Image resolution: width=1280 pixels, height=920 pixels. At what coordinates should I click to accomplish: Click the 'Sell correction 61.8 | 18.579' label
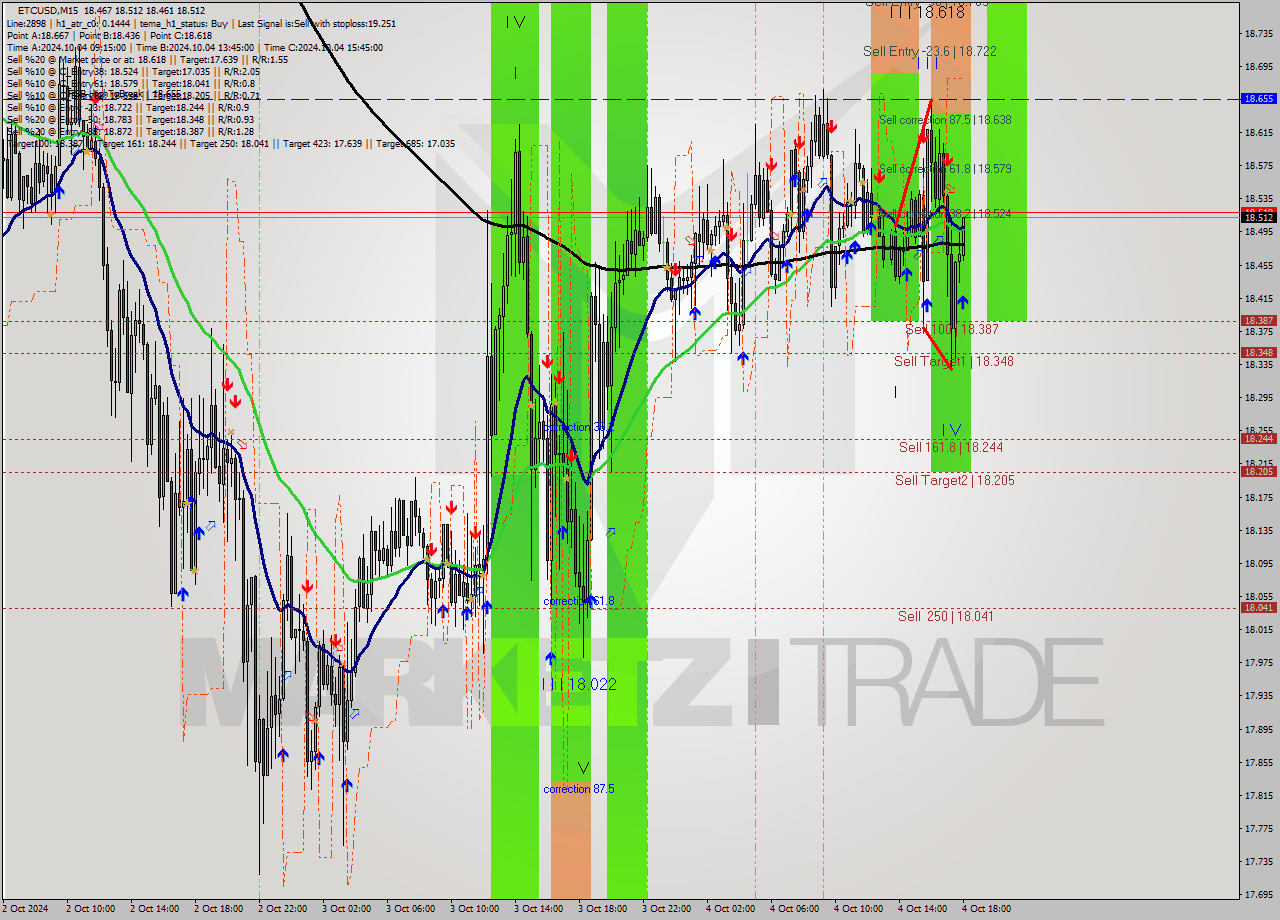click(x=945, y=169)
